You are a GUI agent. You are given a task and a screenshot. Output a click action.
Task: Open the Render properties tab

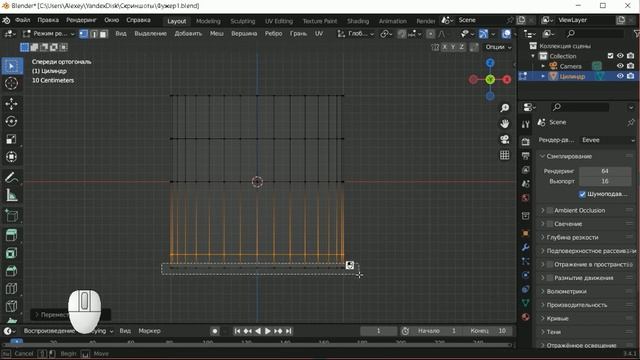(525, 142)
